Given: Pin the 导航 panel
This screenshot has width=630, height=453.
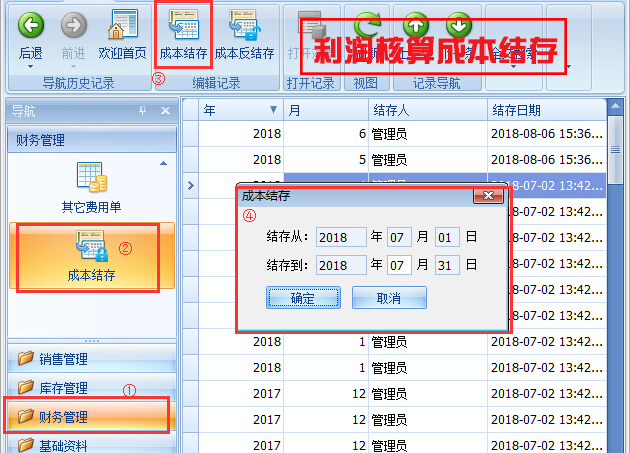Looking at the screenshot, I should point(142,110).
